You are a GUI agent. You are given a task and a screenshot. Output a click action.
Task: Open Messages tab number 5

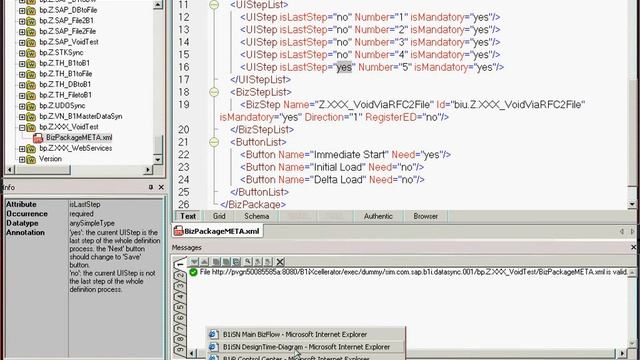pyautogui.click(x=180, y=308)
